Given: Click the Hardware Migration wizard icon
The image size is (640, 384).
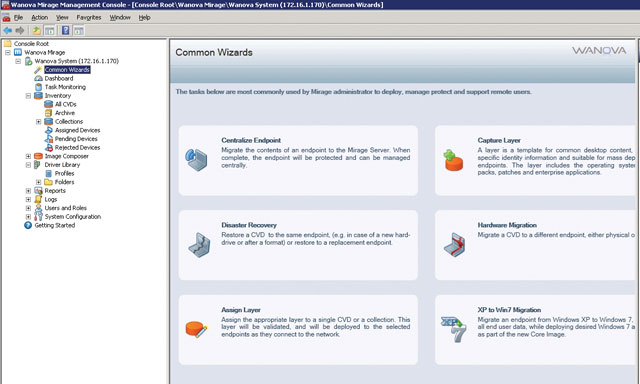Looking at the screenshot, I should pyautogui.click(x=454, y=245).
